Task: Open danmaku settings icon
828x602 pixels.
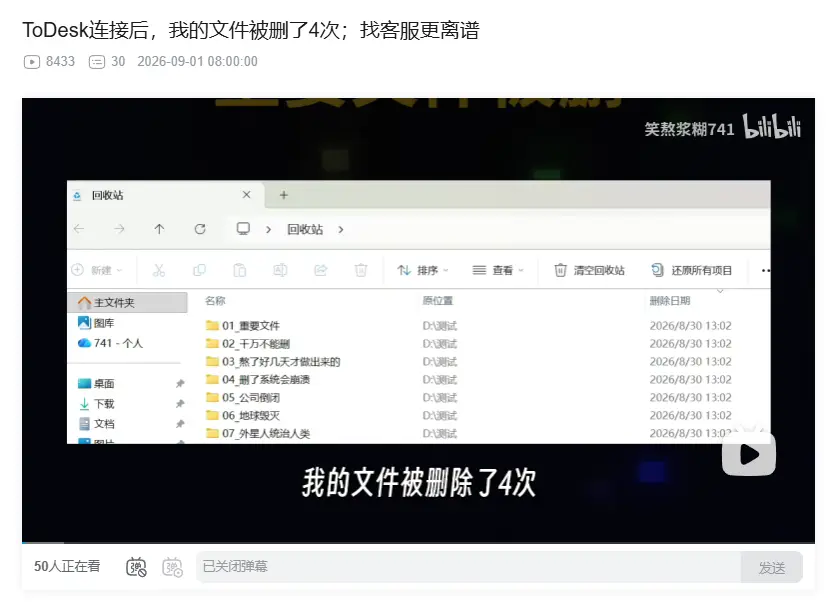Action: [x=172, y=567]
